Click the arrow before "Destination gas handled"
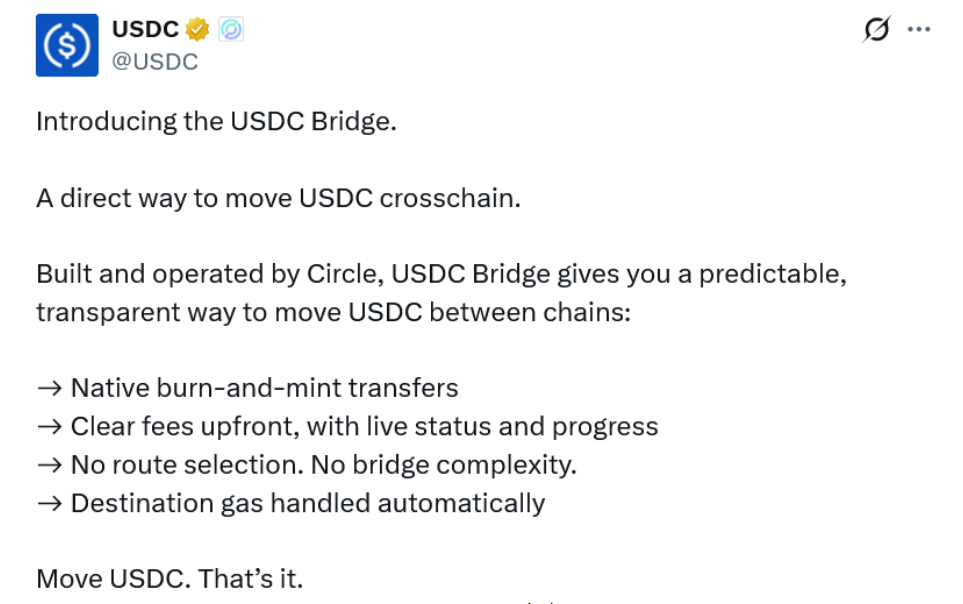 (x=49, y=502)
